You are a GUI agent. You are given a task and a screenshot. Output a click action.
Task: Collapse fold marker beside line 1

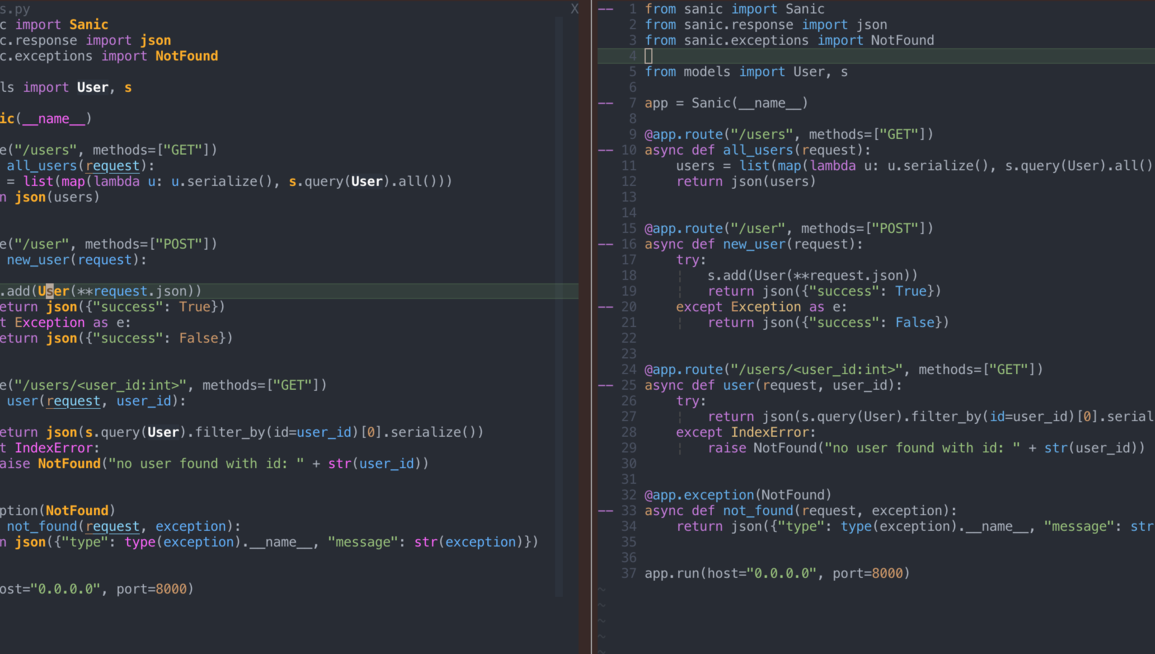[x=605, y=9]
